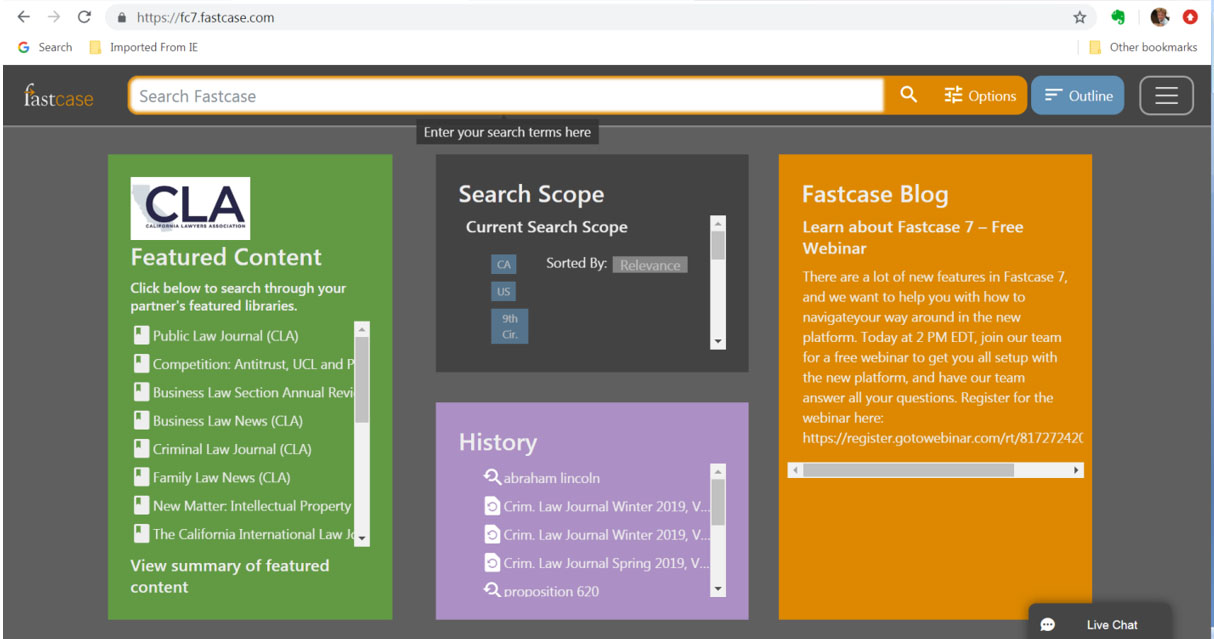Open the 'Sorted By' Relevance dropdown
The height and width of the screenshot is (639, 1214).
coord(650,264)
